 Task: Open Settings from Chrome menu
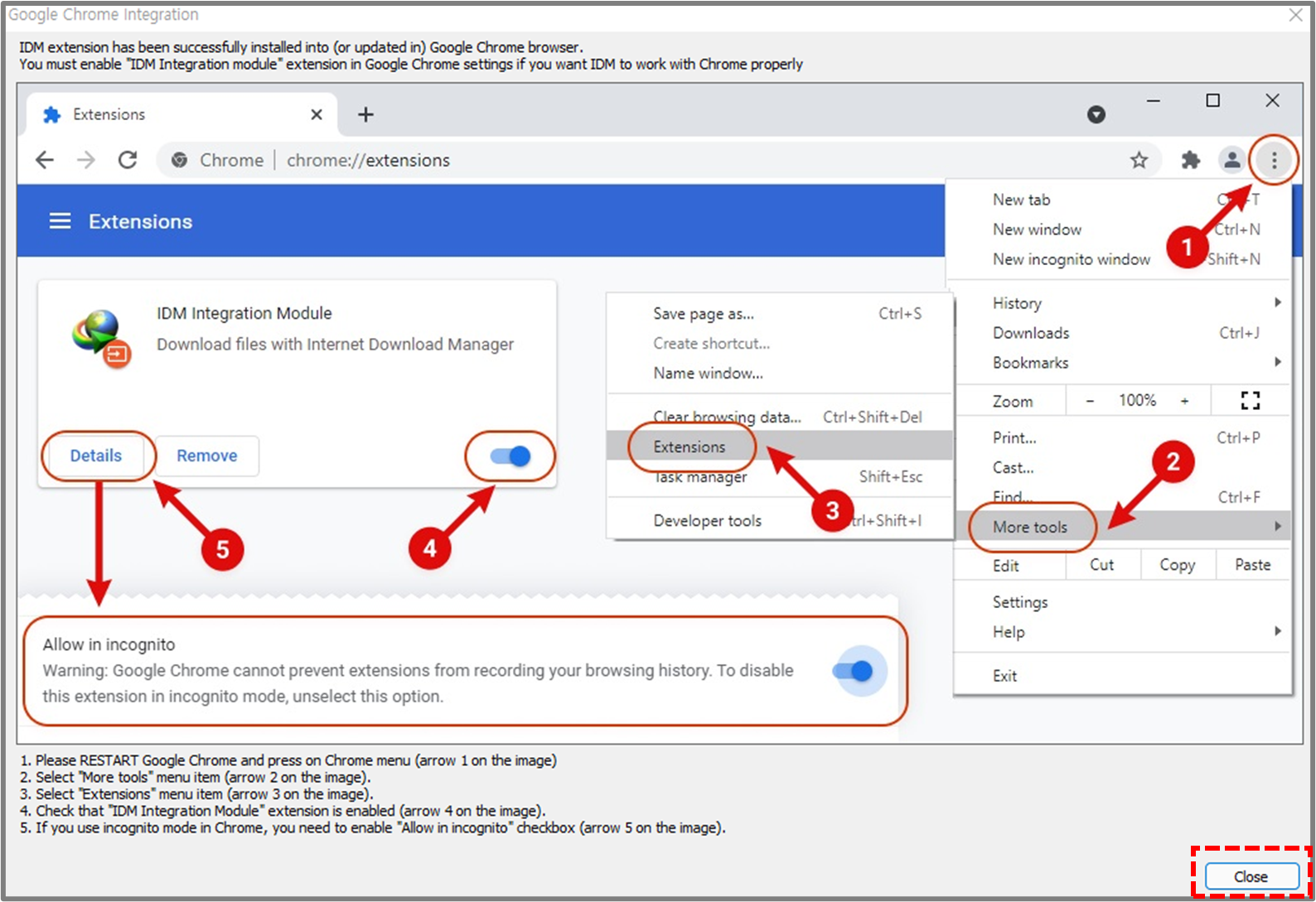1123,602
